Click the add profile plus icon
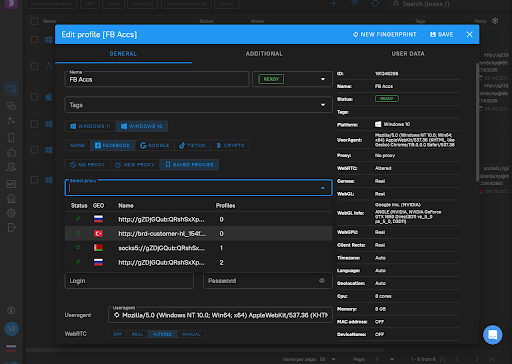The width and height of the screenshot is (512, 364). click(x=333, y=4)
